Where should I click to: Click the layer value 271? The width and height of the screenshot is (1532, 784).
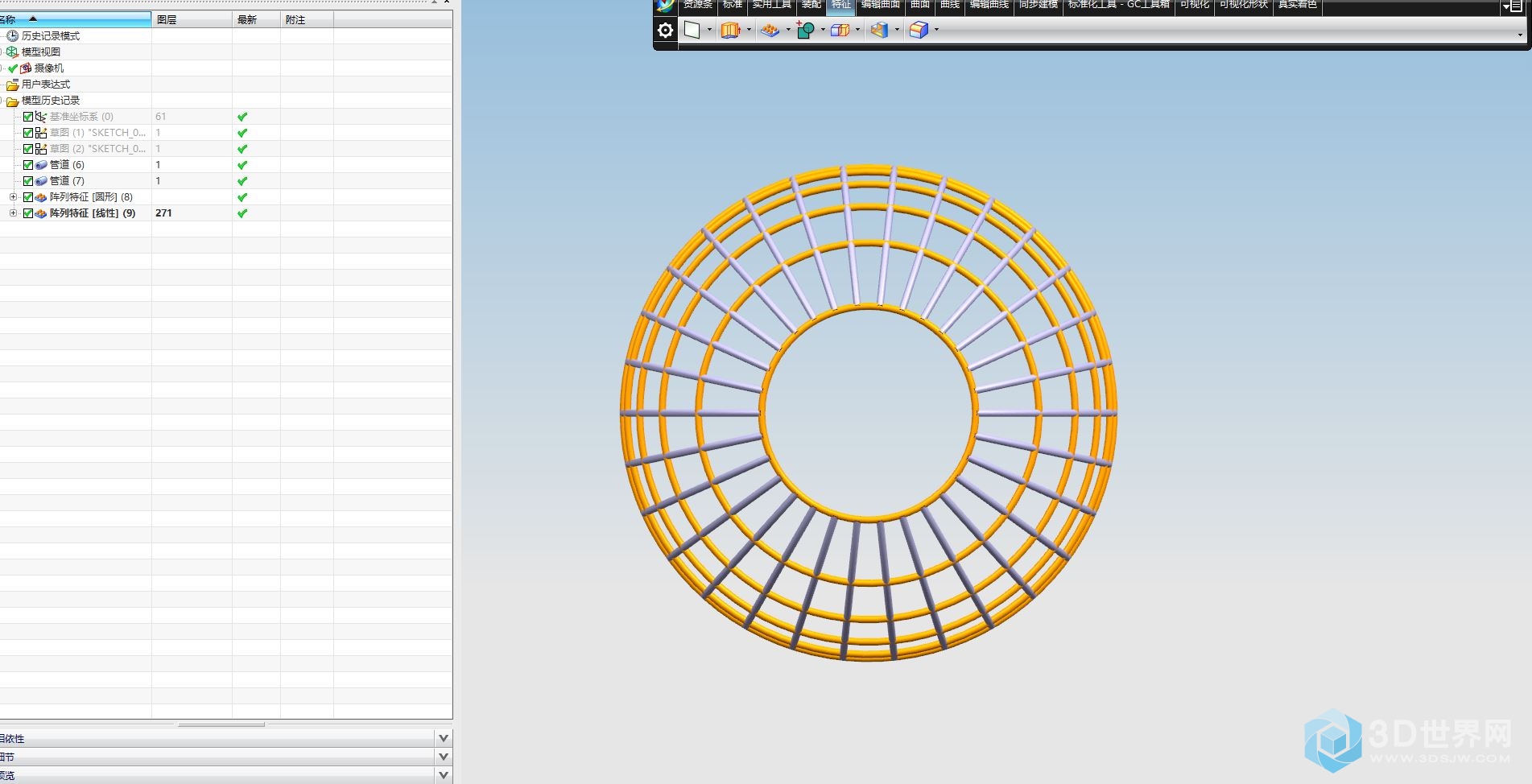163,213
